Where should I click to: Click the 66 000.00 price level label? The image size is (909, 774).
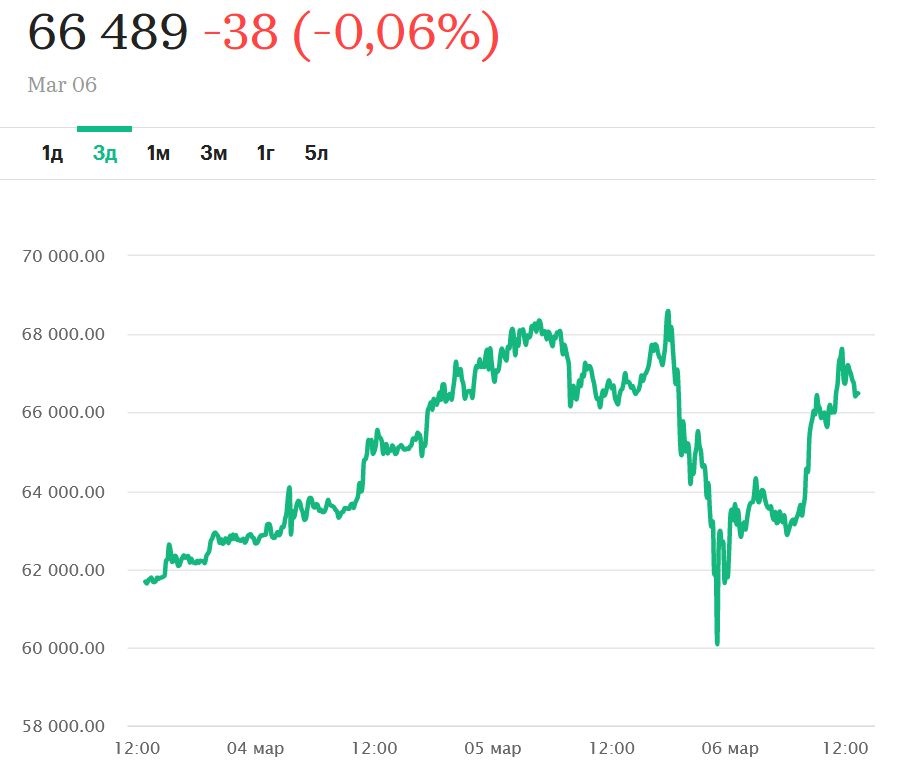[x=62, y=413]
